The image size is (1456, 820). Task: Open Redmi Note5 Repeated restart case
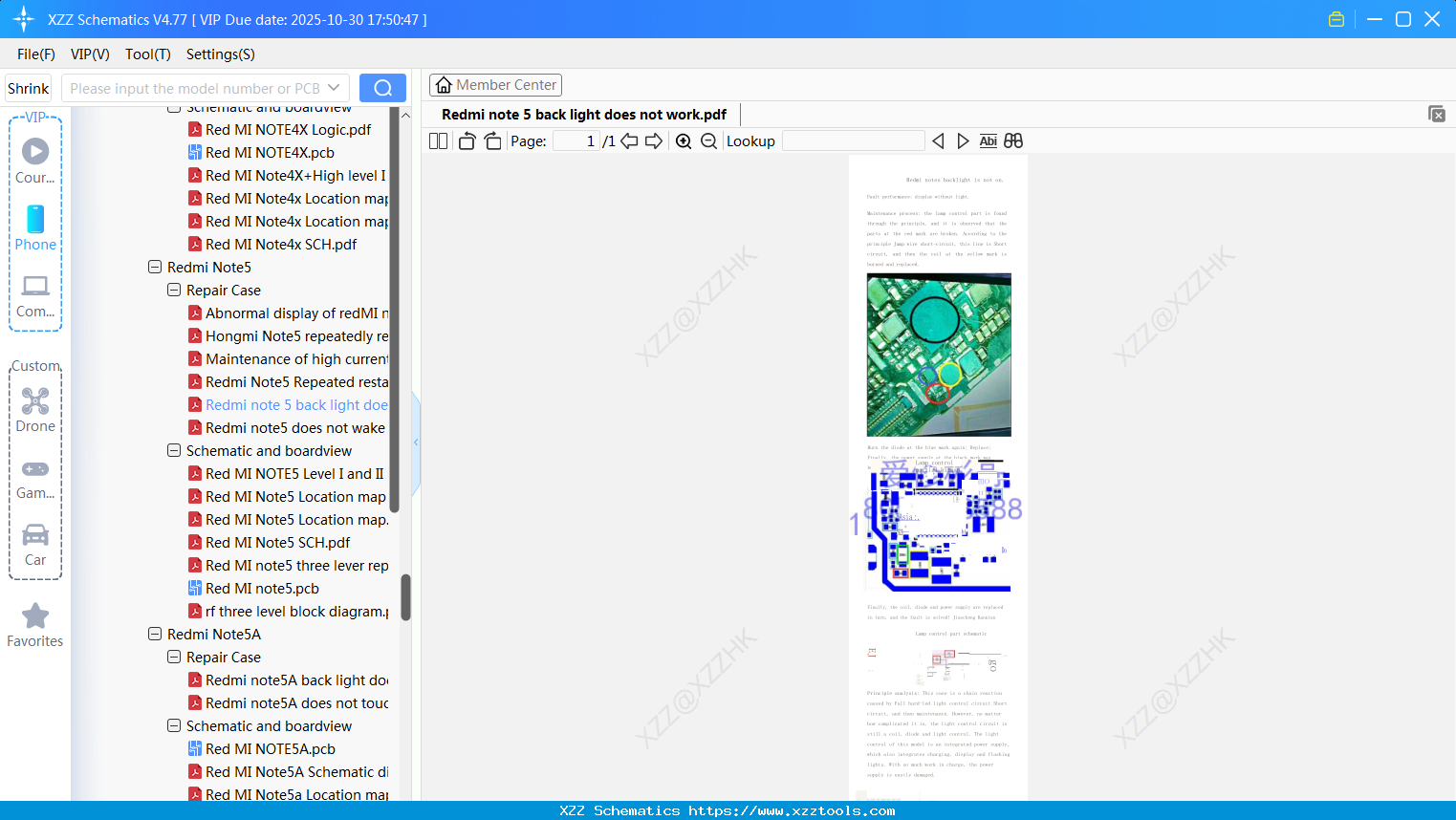[x=288, y=381]
